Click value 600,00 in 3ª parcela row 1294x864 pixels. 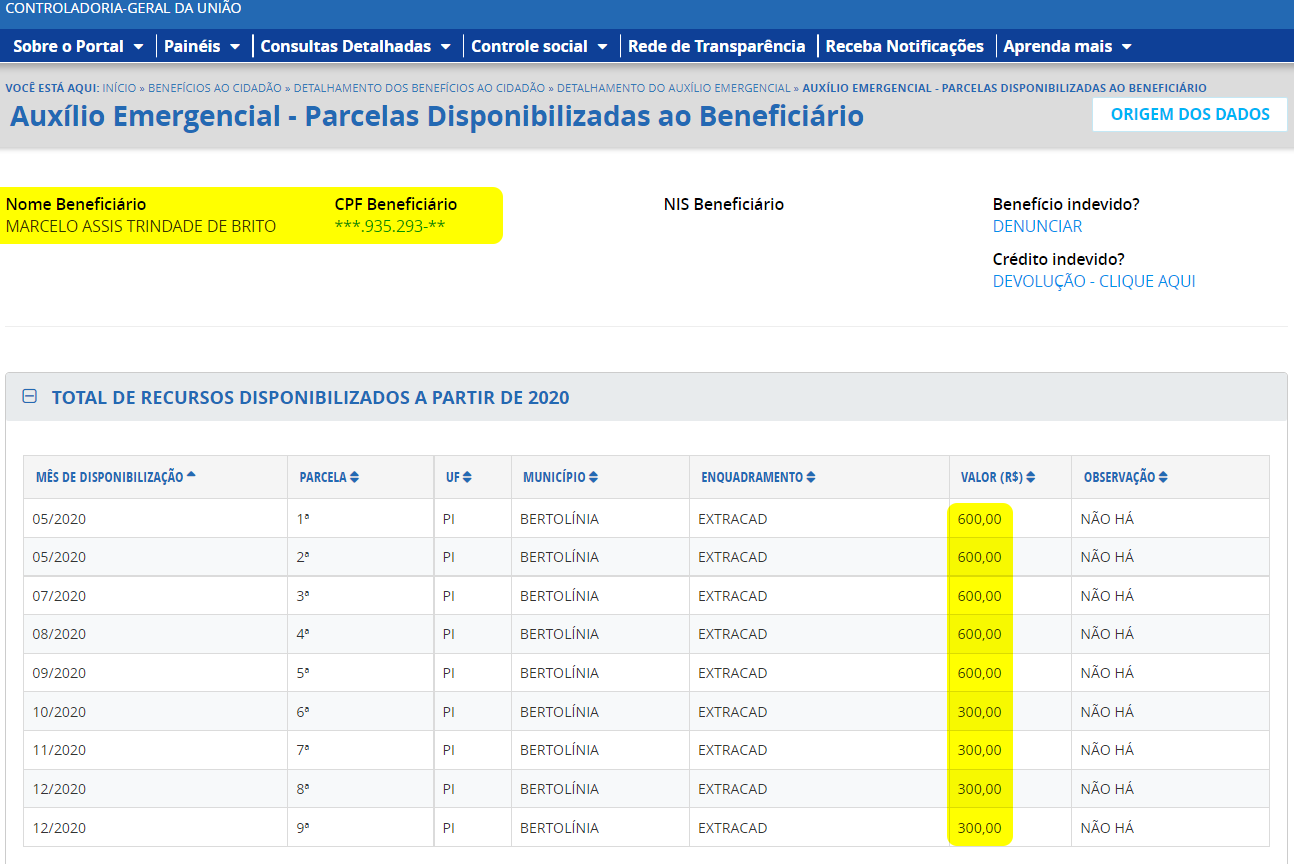click(979, 596)
